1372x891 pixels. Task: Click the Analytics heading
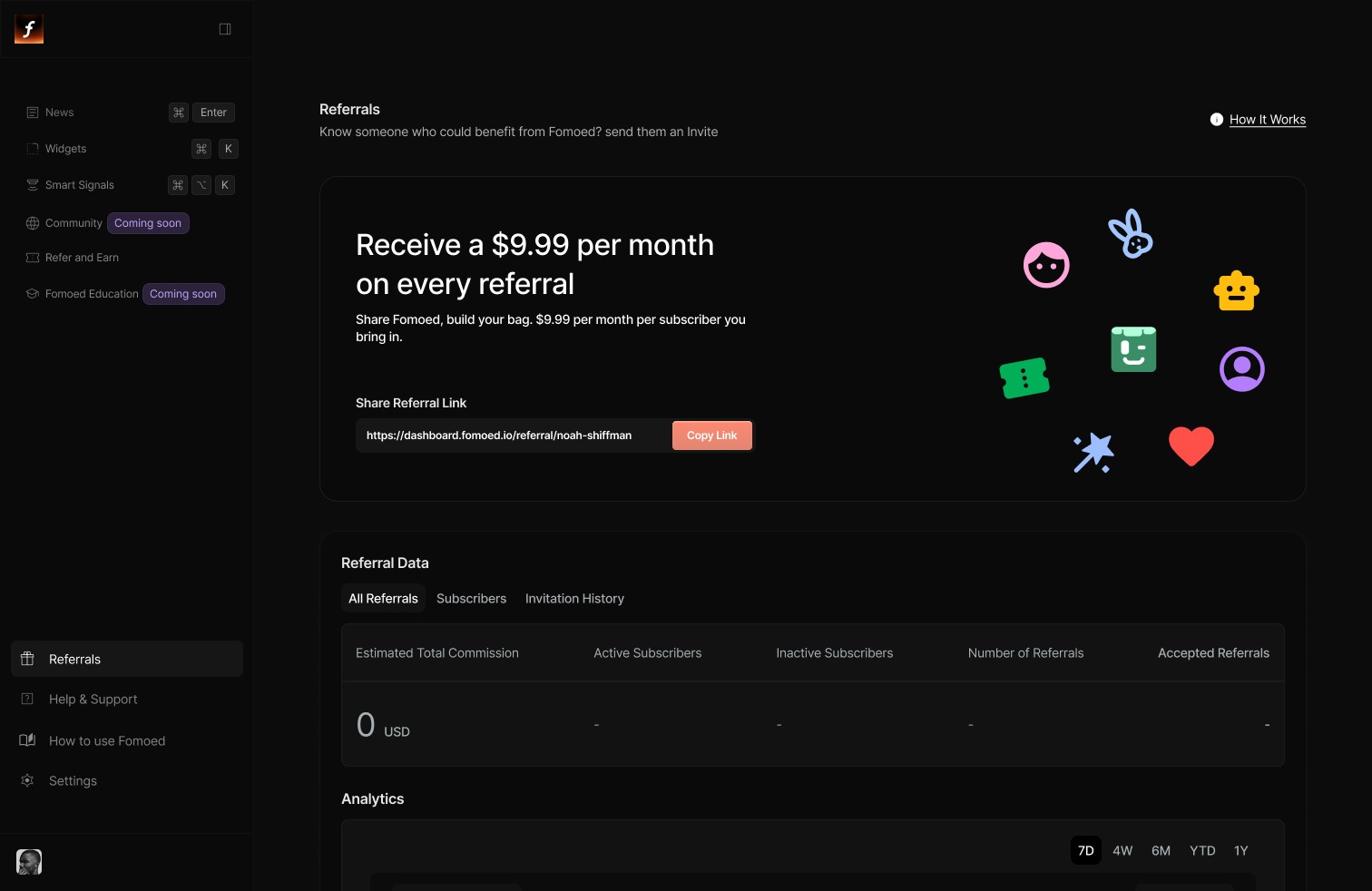coord(373,799)
